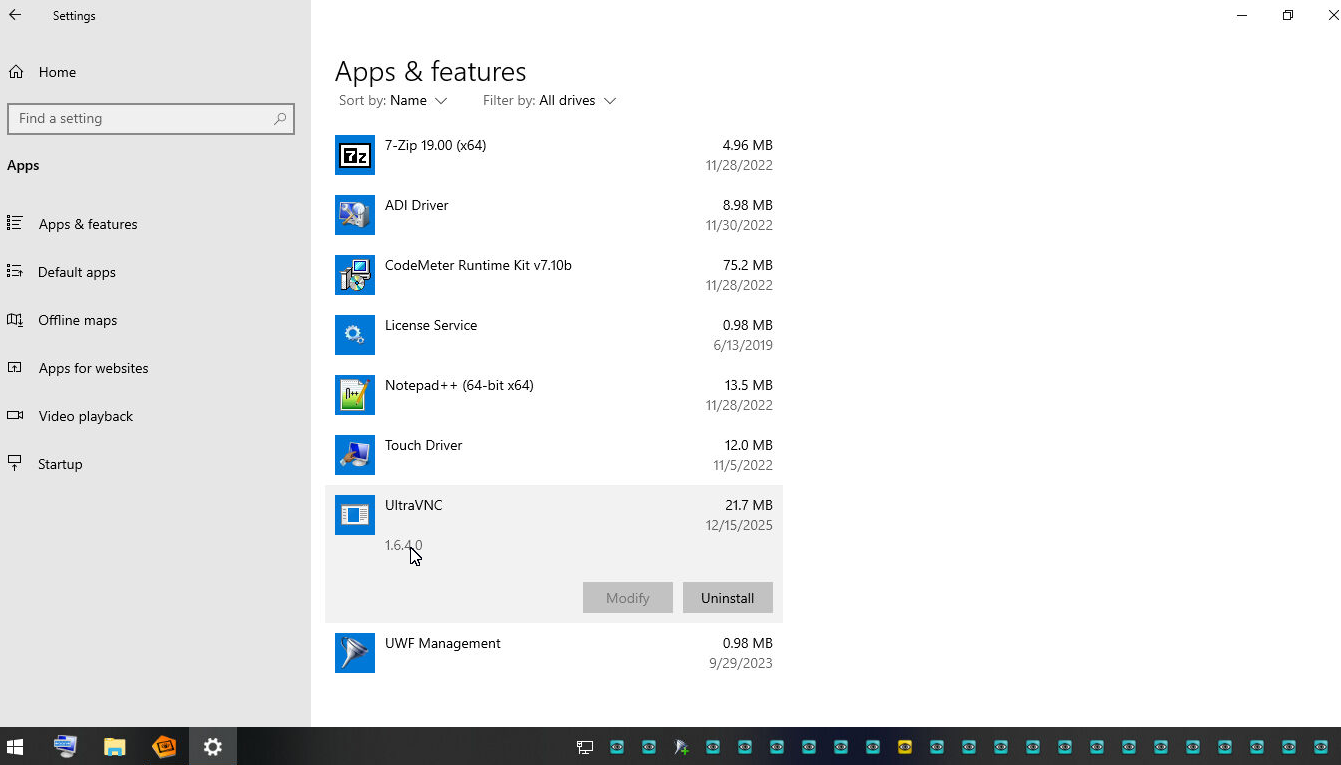The image size is (1341, 765).
Task: Click the 8.98 MB size of ADI Driver
Action: 748,205
